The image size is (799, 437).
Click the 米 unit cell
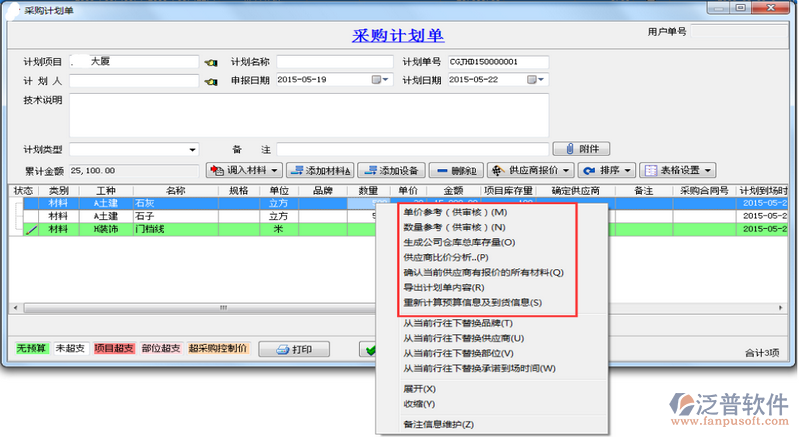pos(278,229)
